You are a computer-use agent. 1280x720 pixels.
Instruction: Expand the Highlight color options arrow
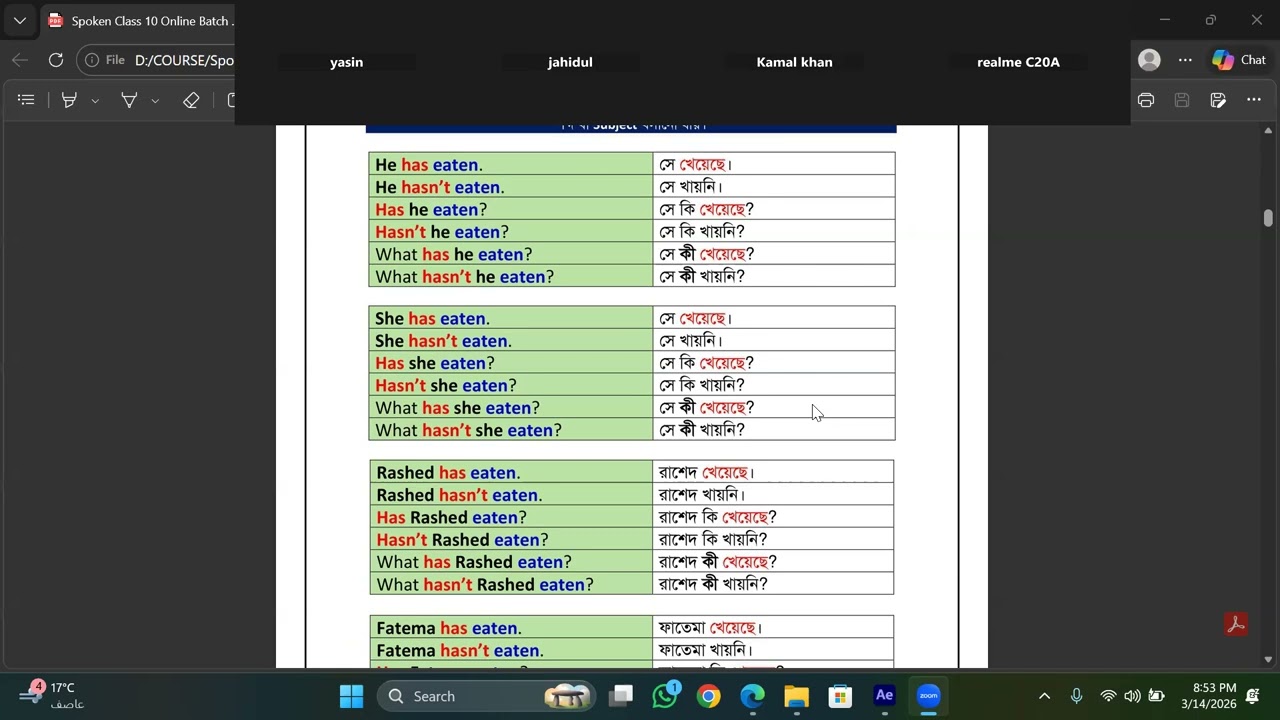pyautogui.click(x=95, y=101)
